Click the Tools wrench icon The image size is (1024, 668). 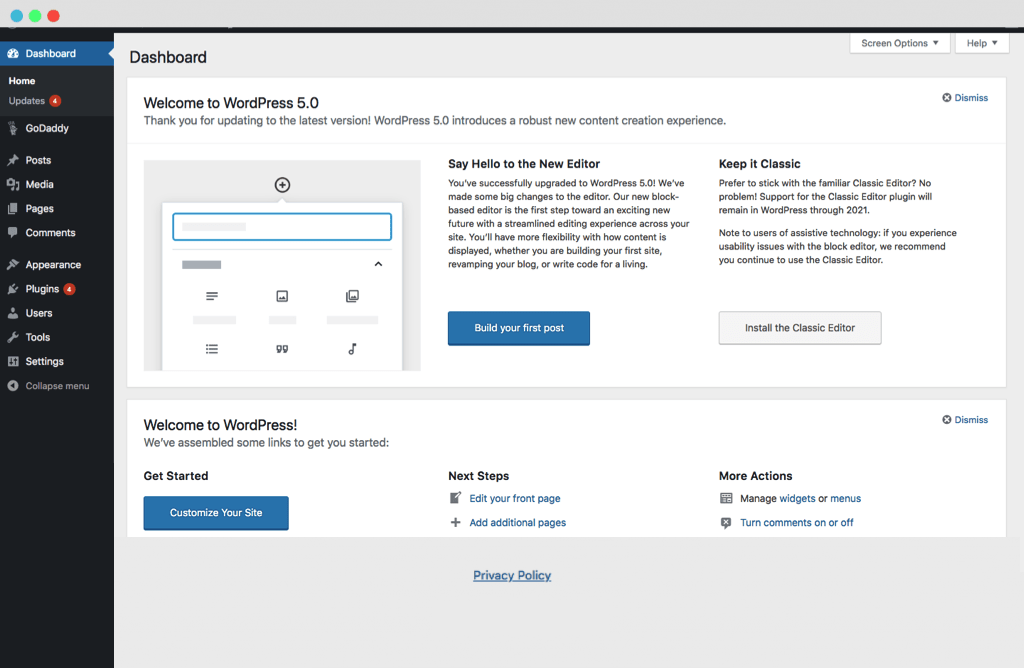pos(14,337)
